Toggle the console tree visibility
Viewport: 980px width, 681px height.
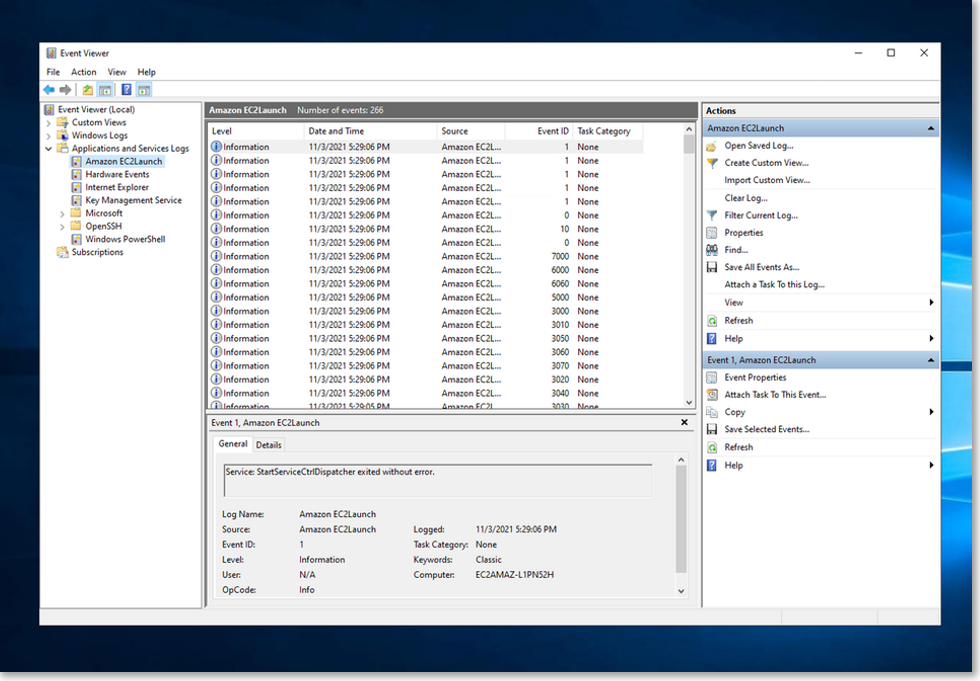coord(104,89)
